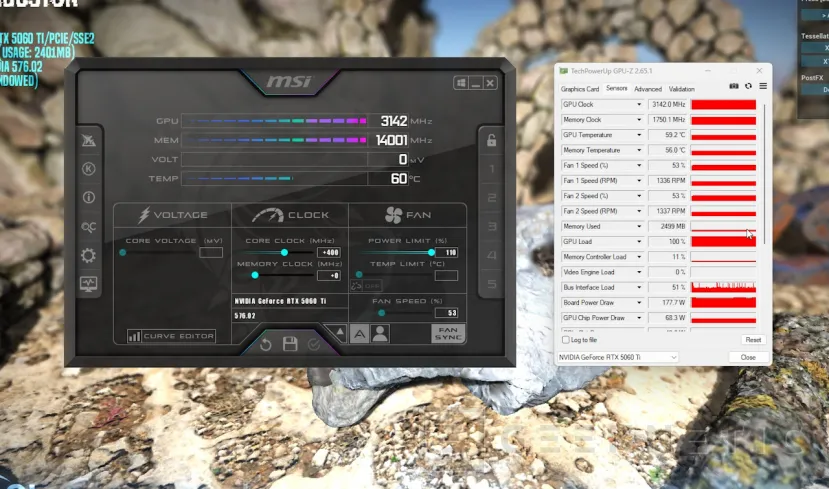Open the Memory Temperature sensor dropdown
Image resolution: width=829 pixels, height=489 pixels.
639,151
